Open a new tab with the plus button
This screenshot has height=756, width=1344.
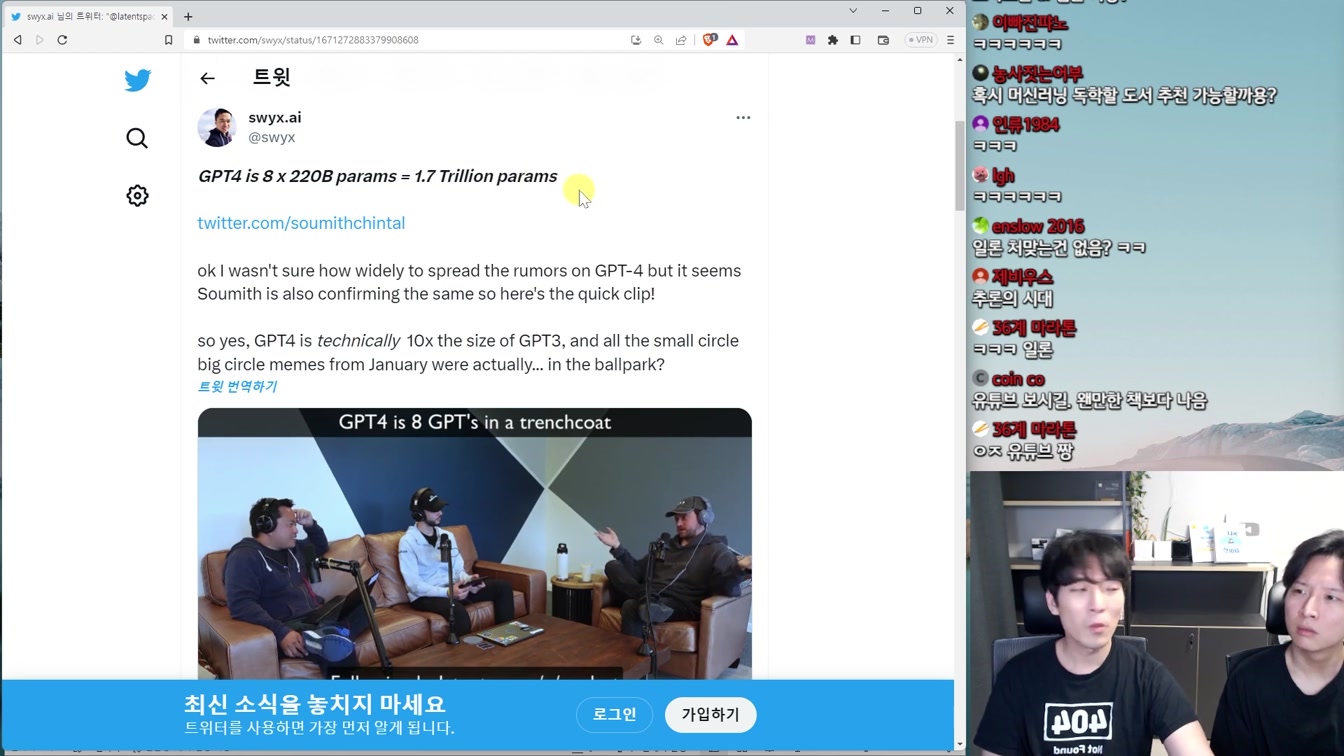click(x=188, y=16)
